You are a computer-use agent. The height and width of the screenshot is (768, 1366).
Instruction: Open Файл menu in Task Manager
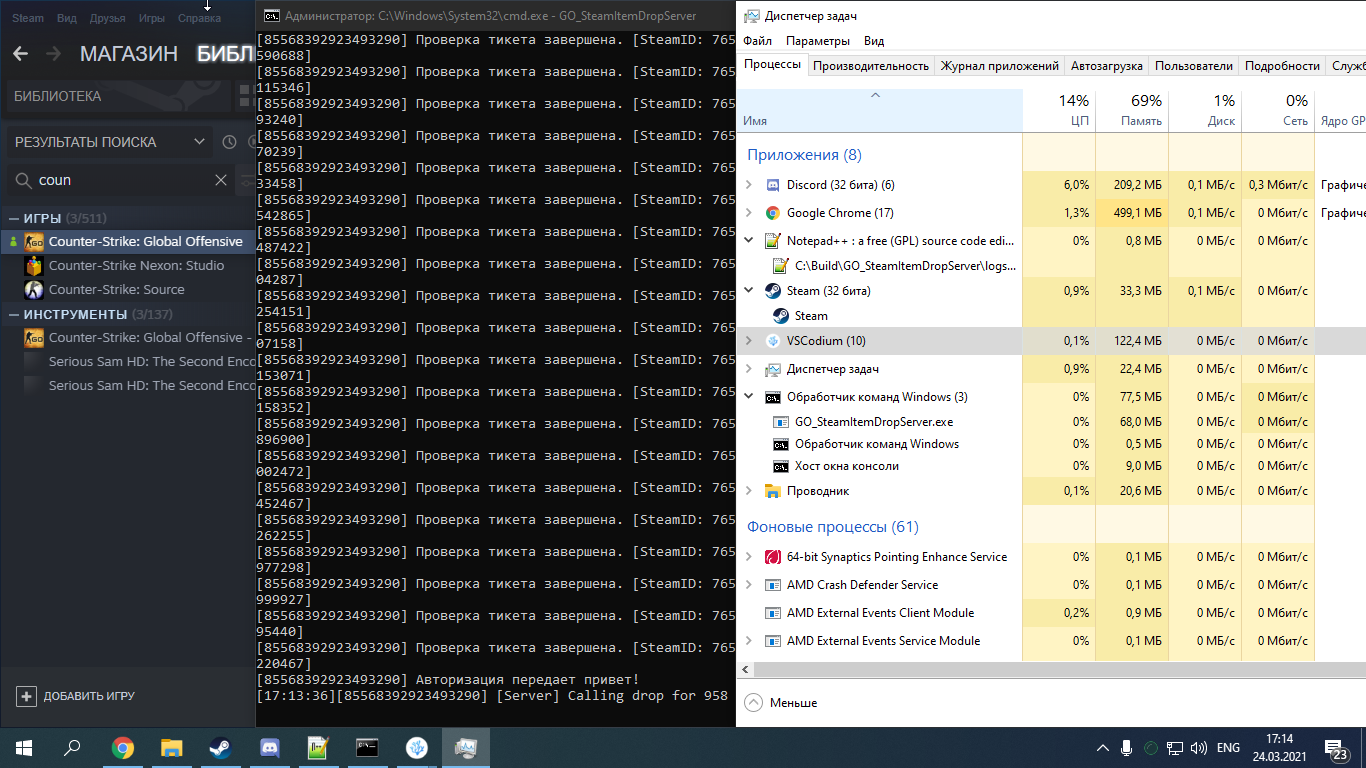click(x=757, y=41)
